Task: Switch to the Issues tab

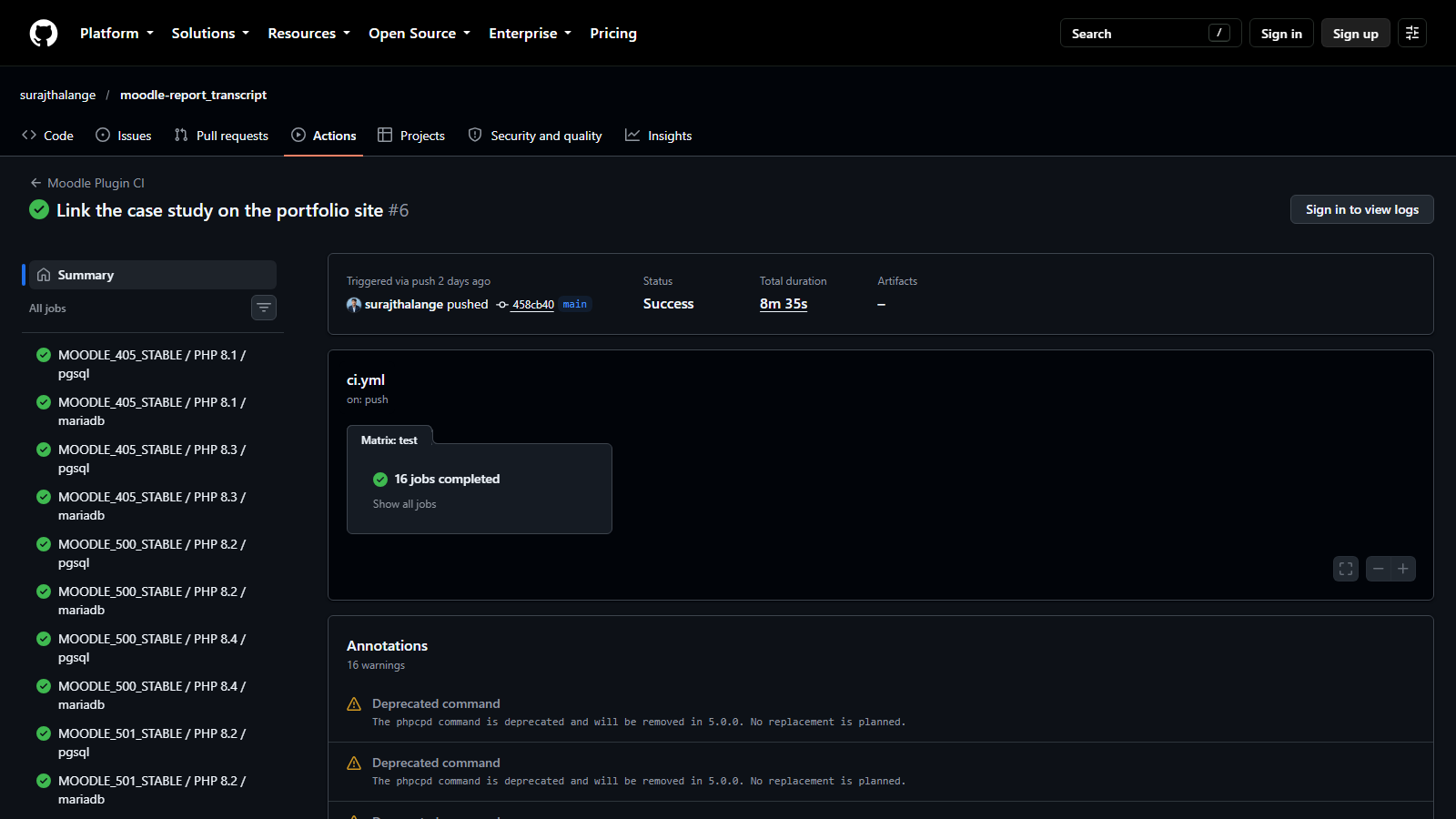Action: (124, 136)
